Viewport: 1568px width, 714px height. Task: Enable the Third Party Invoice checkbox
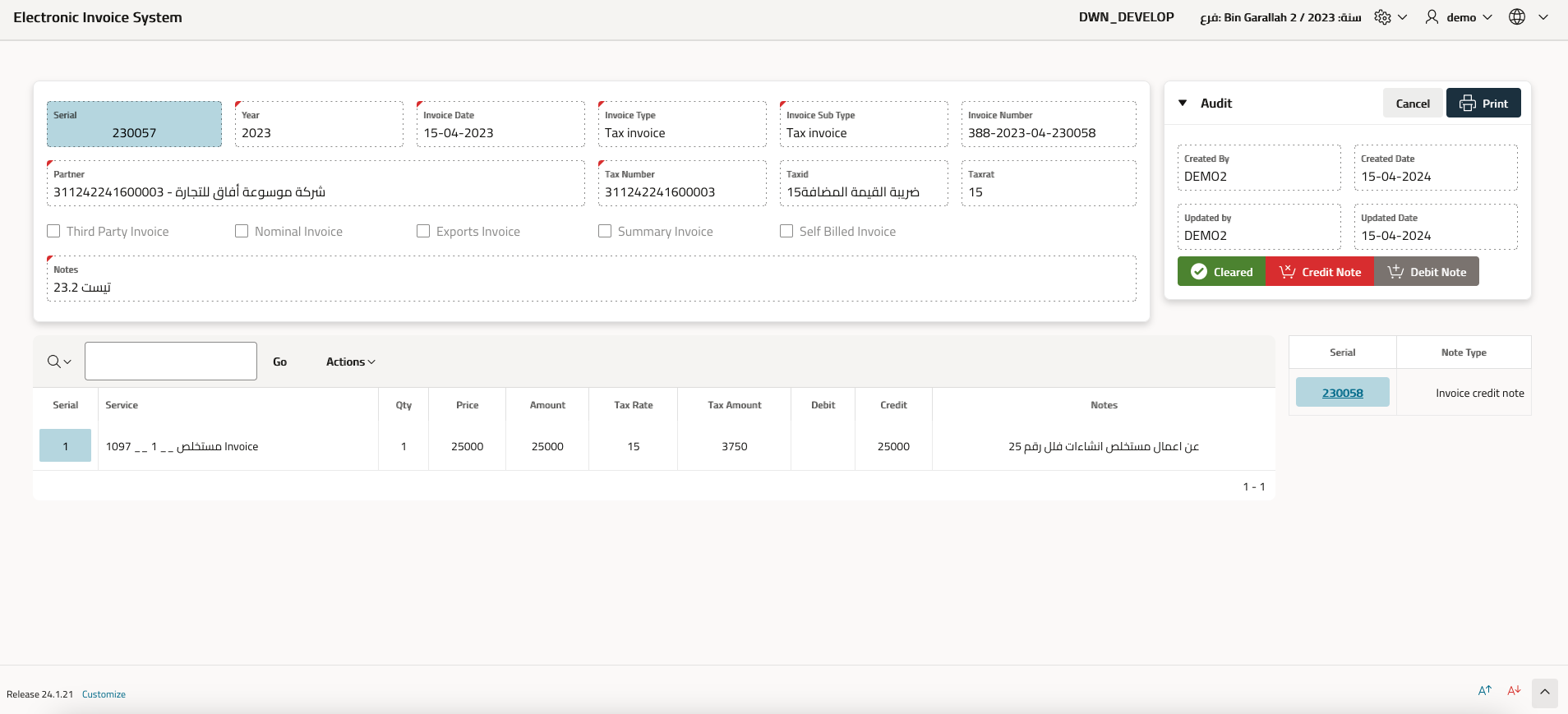tap(53, 232)
